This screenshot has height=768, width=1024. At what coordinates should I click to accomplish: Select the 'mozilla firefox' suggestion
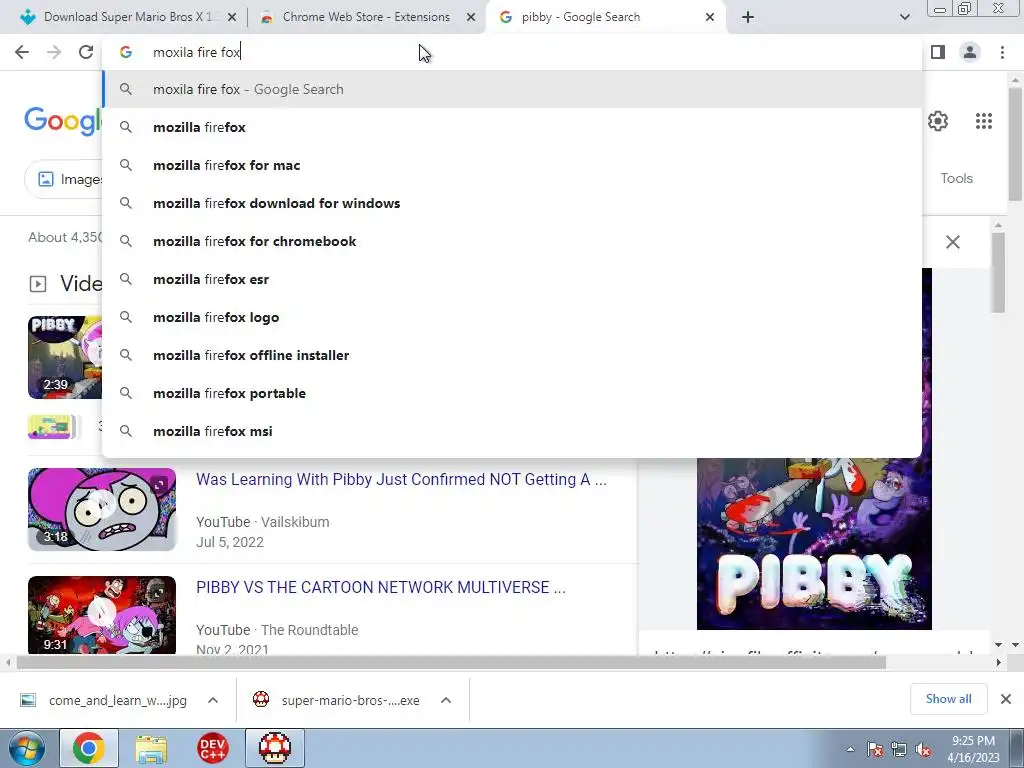tap(512, 127)
